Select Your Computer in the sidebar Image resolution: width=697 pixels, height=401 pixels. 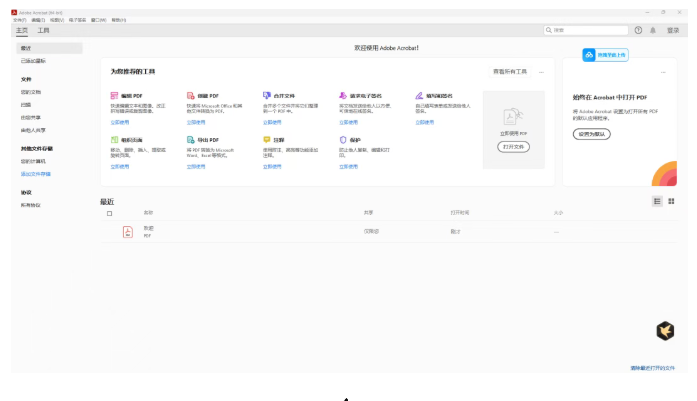click(33, 161)
